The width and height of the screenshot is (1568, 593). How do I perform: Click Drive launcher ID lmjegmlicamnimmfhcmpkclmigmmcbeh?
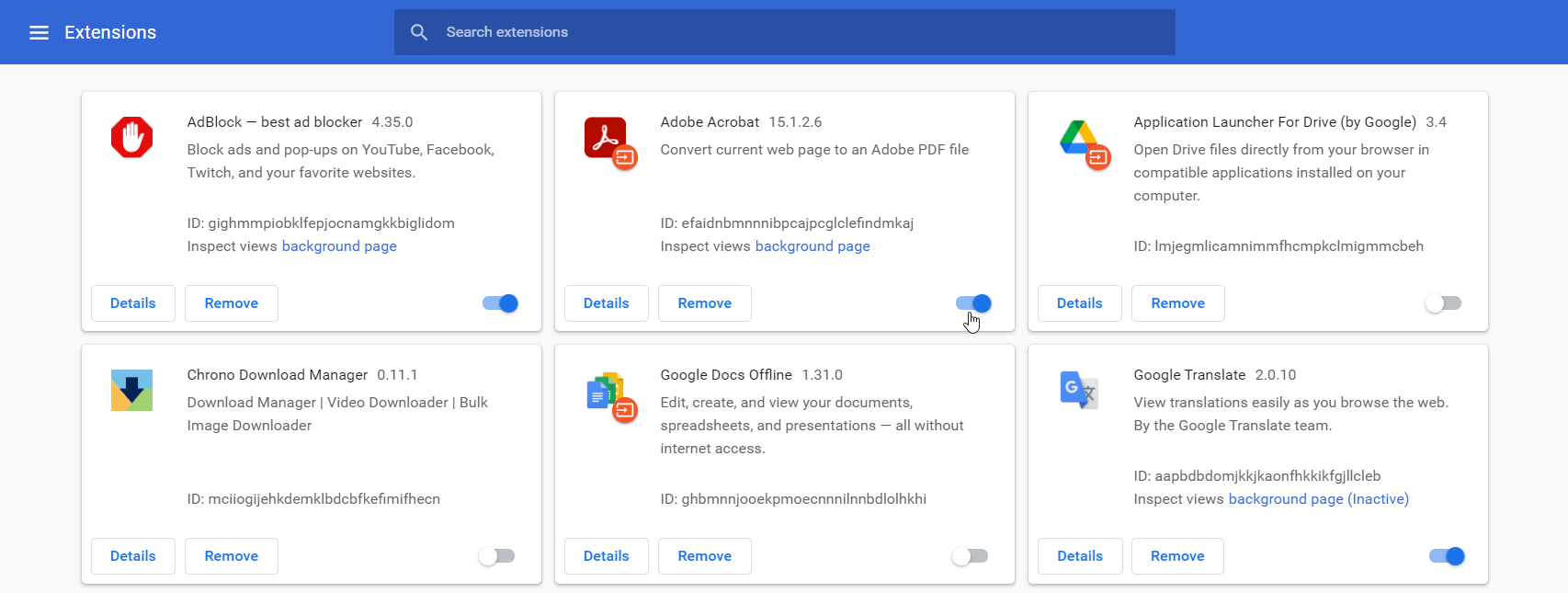[x=1278, y=246]
